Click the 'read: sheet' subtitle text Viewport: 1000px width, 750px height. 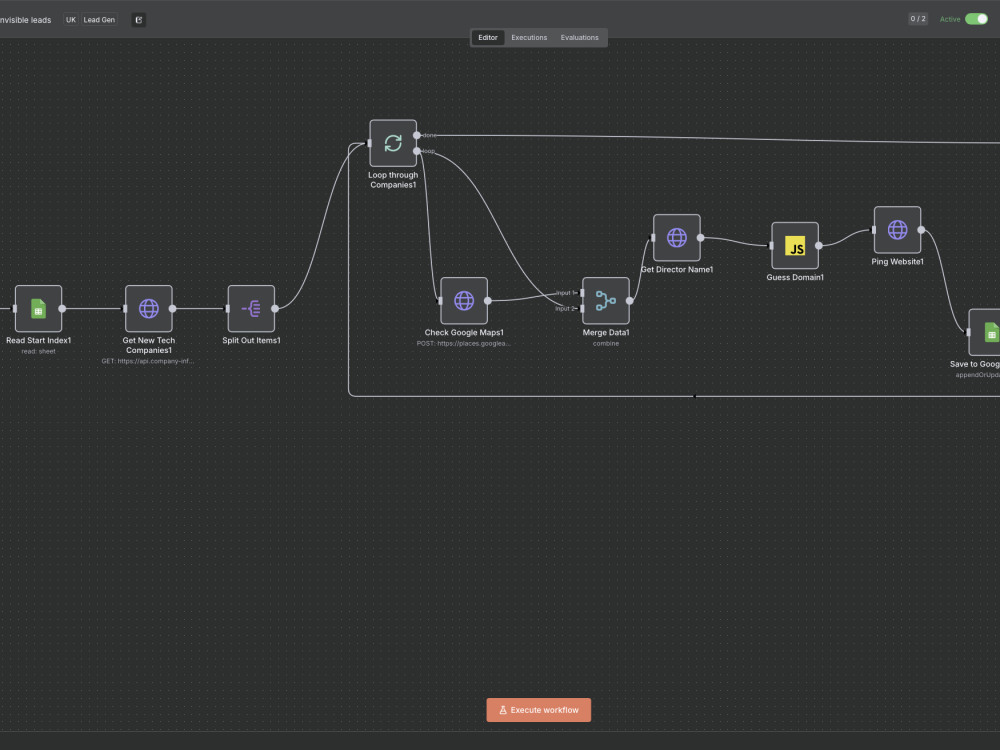[38, 351]
